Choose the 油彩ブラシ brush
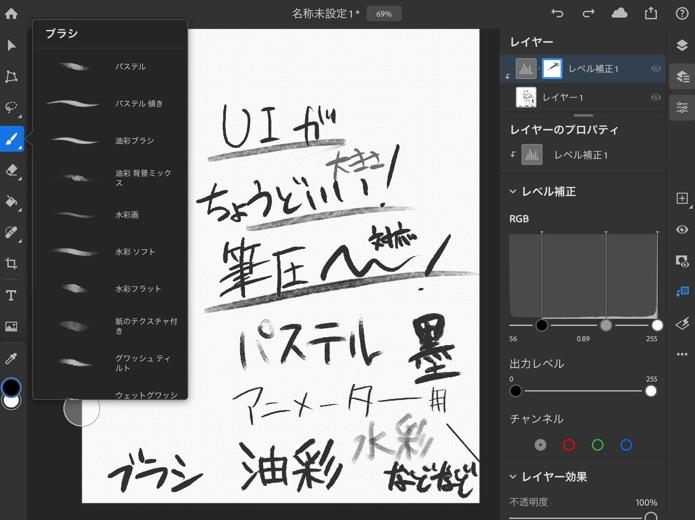 pyautogui.click(x=110, y=141)
